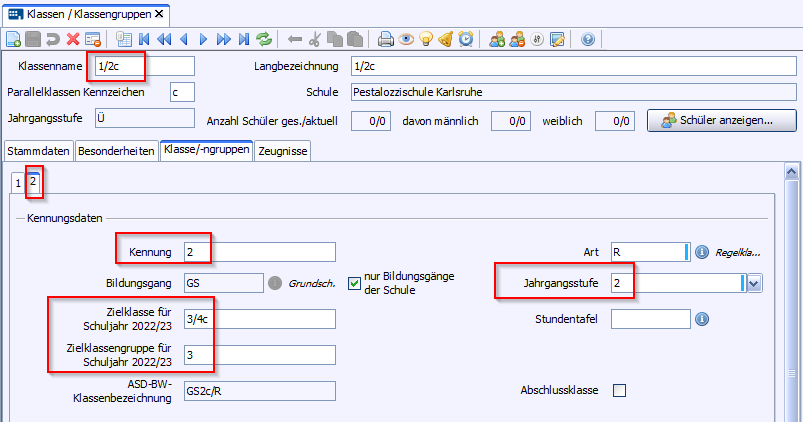Close the Klassen / Klassengruppen tab

(160, 14)
